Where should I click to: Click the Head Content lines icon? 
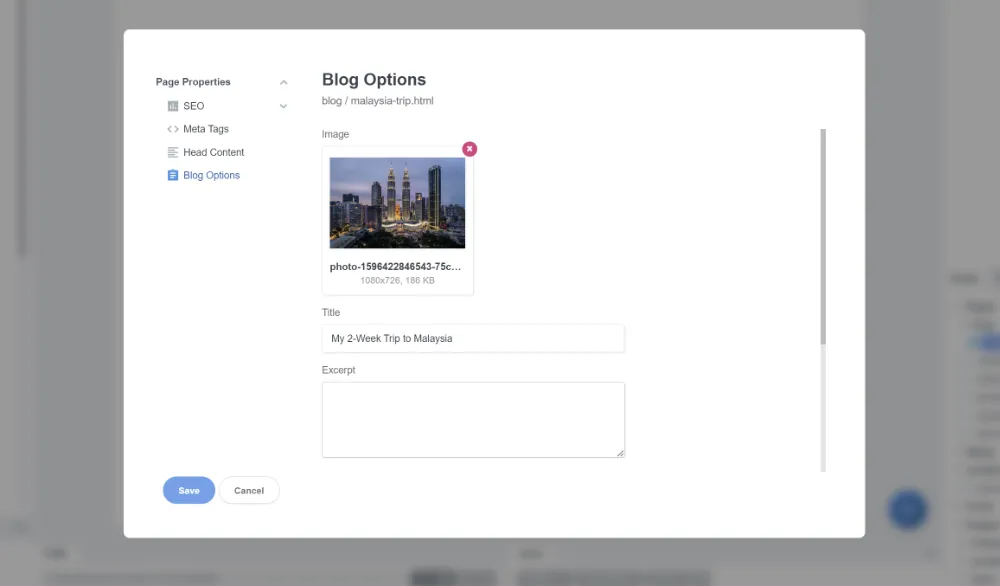pyautogui.click(x=171, y=152)
